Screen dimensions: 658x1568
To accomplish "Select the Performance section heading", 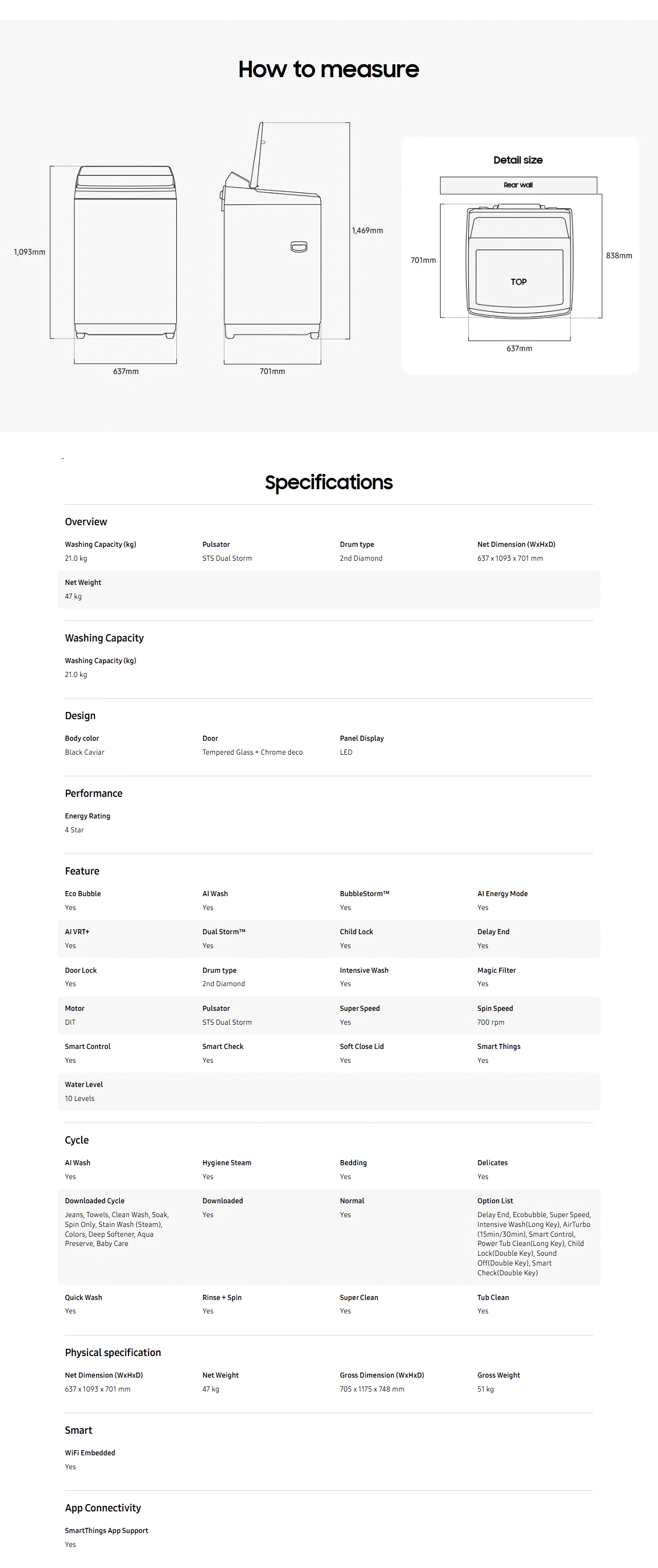I will click(94, 793).
